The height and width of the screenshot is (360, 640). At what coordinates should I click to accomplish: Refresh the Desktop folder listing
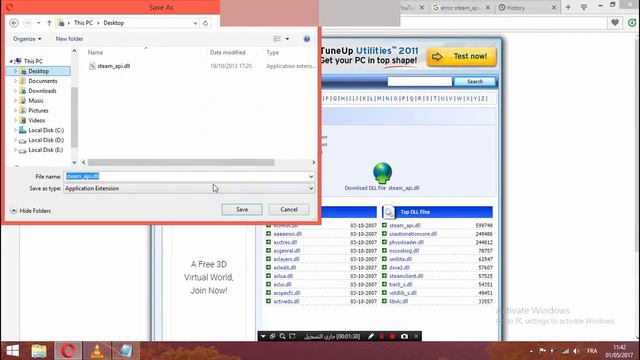click(x=205, y=23)
